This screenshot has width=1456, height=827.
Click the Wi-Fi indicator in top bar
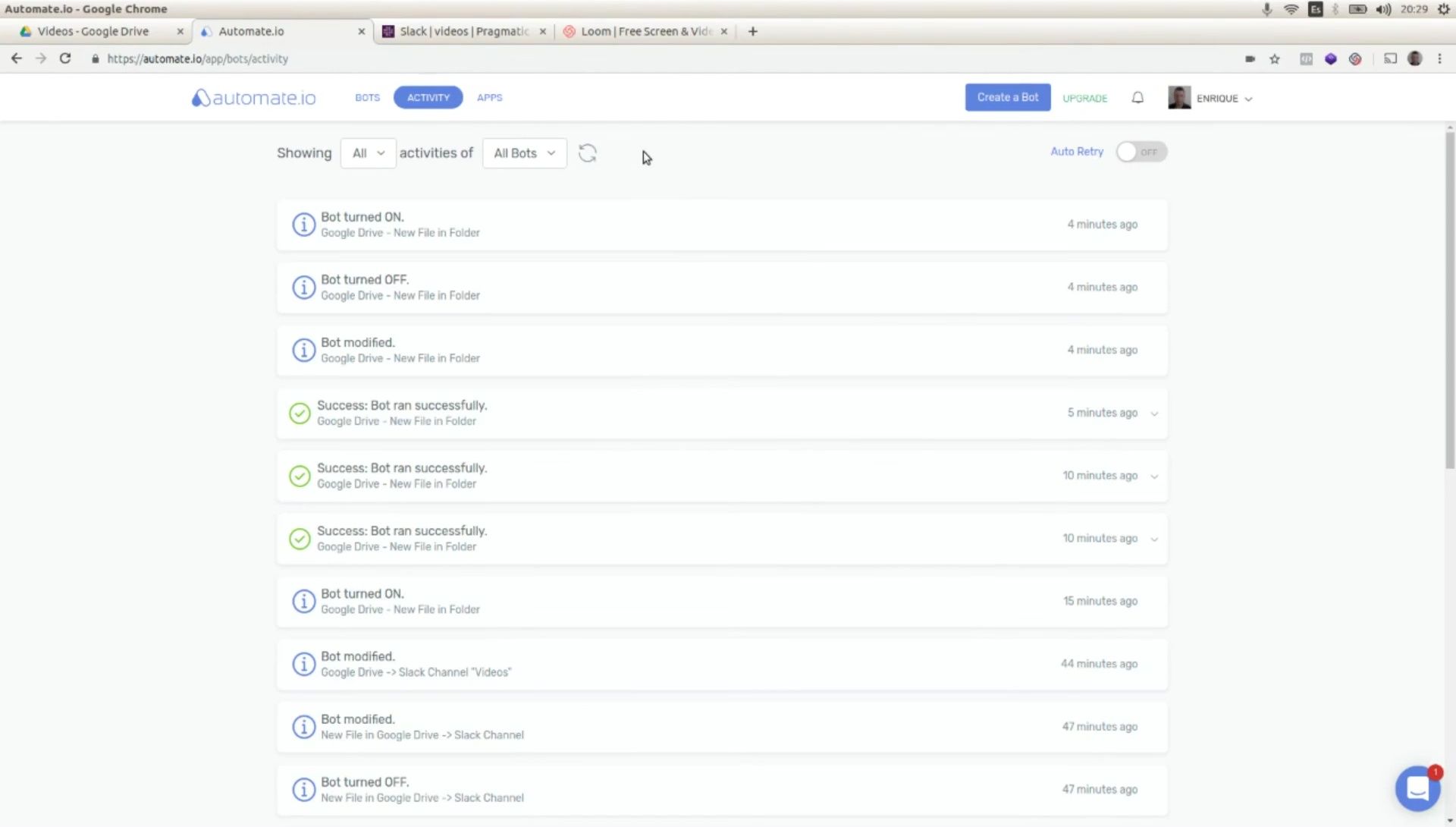coord(1291,9)
